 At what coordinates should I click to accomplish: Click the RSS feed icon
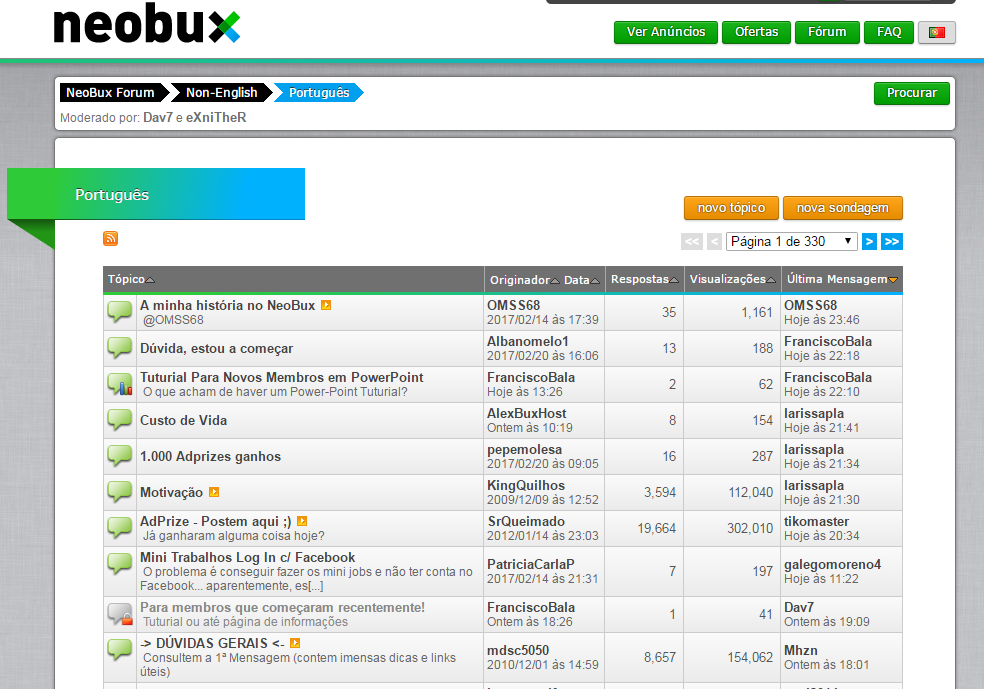click(x=110, y=239)
